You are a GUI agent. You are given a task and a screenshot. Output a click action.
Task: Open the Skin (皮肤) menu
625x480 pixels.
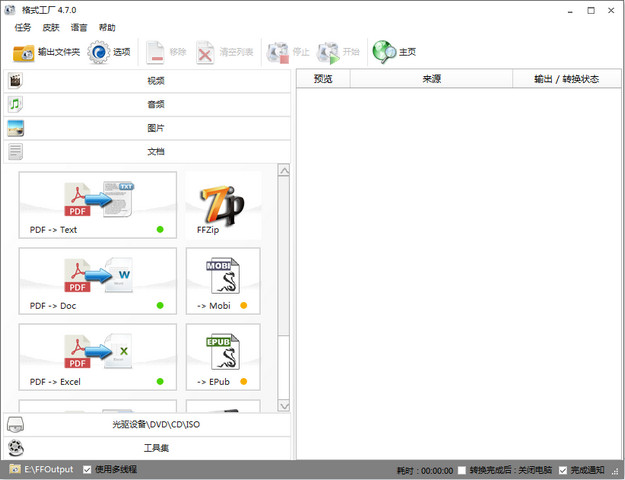point(51,28)
